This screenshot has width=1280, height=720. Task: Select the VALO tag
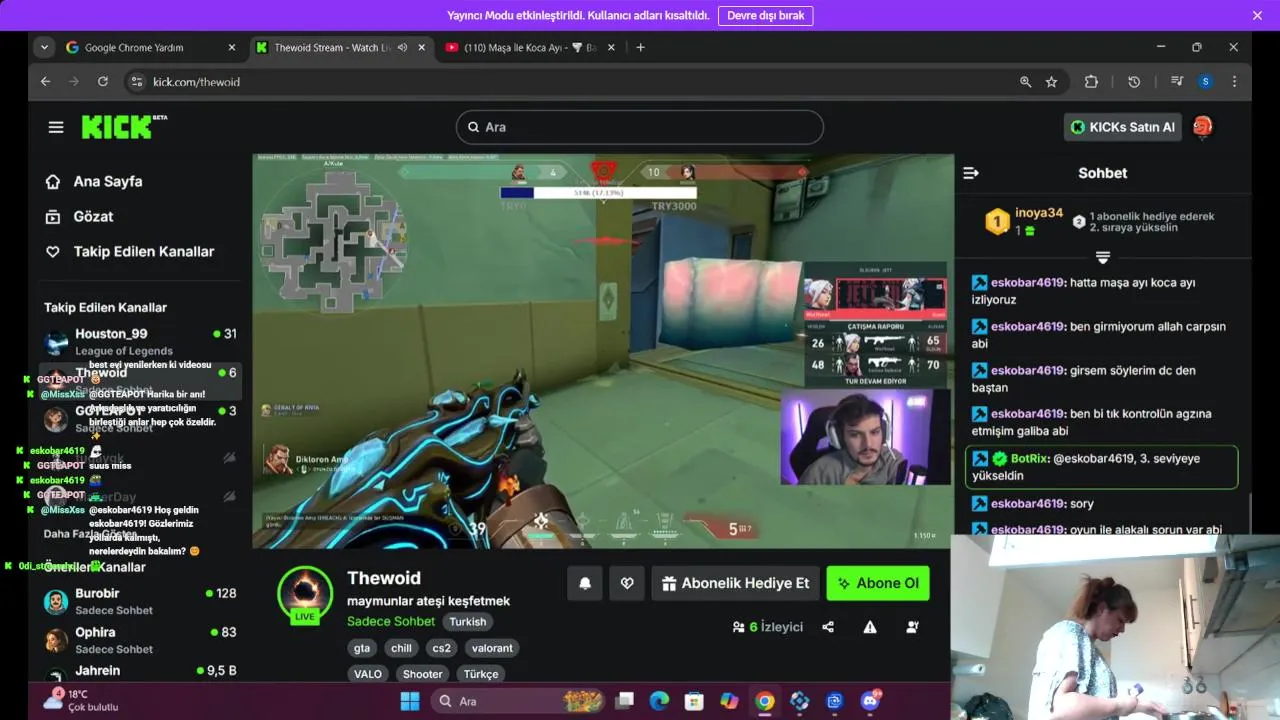pos(368,674)
